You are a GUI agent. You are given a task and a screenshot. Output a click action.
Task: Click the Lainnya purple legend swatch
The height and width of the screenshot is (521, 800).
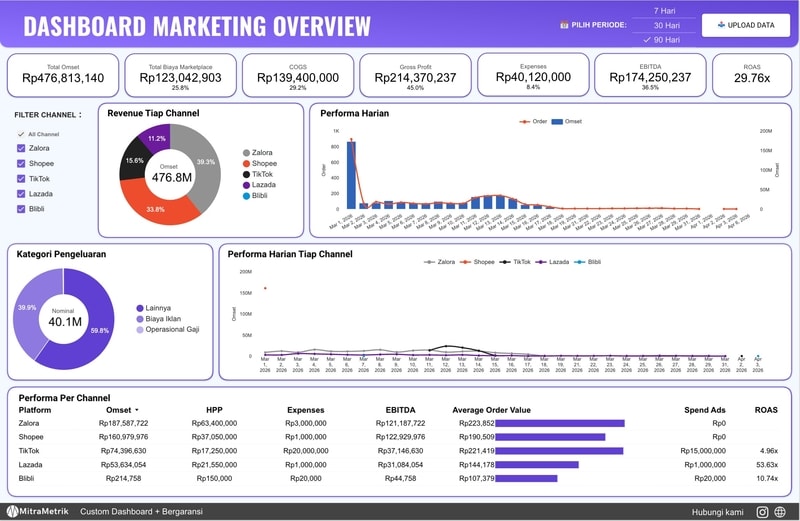[140, 308]
